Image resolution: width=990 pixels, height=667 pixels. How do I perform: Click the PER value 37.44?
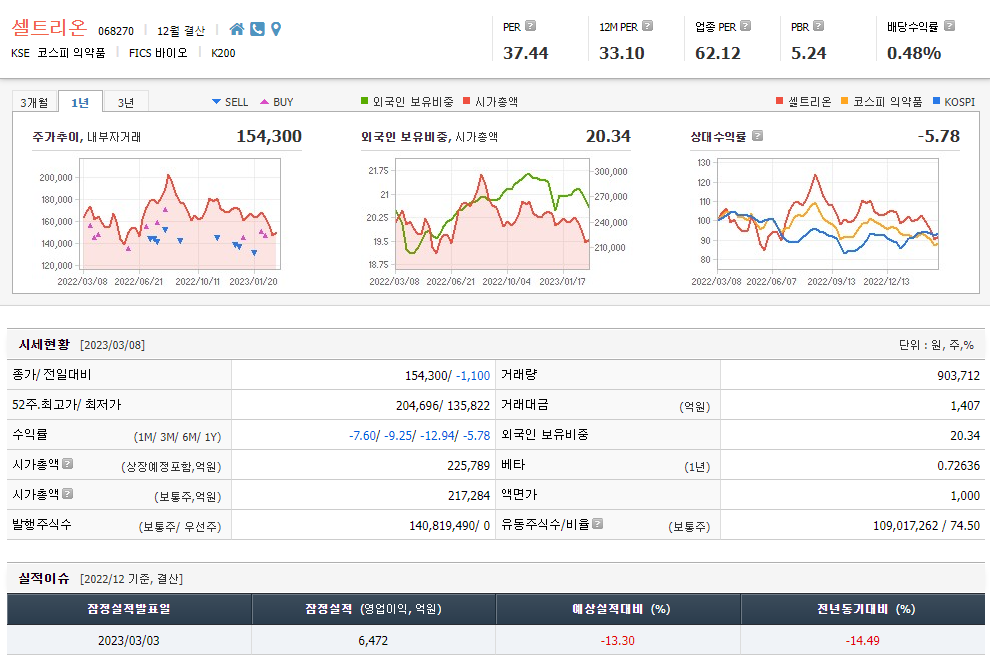(525, 53)
